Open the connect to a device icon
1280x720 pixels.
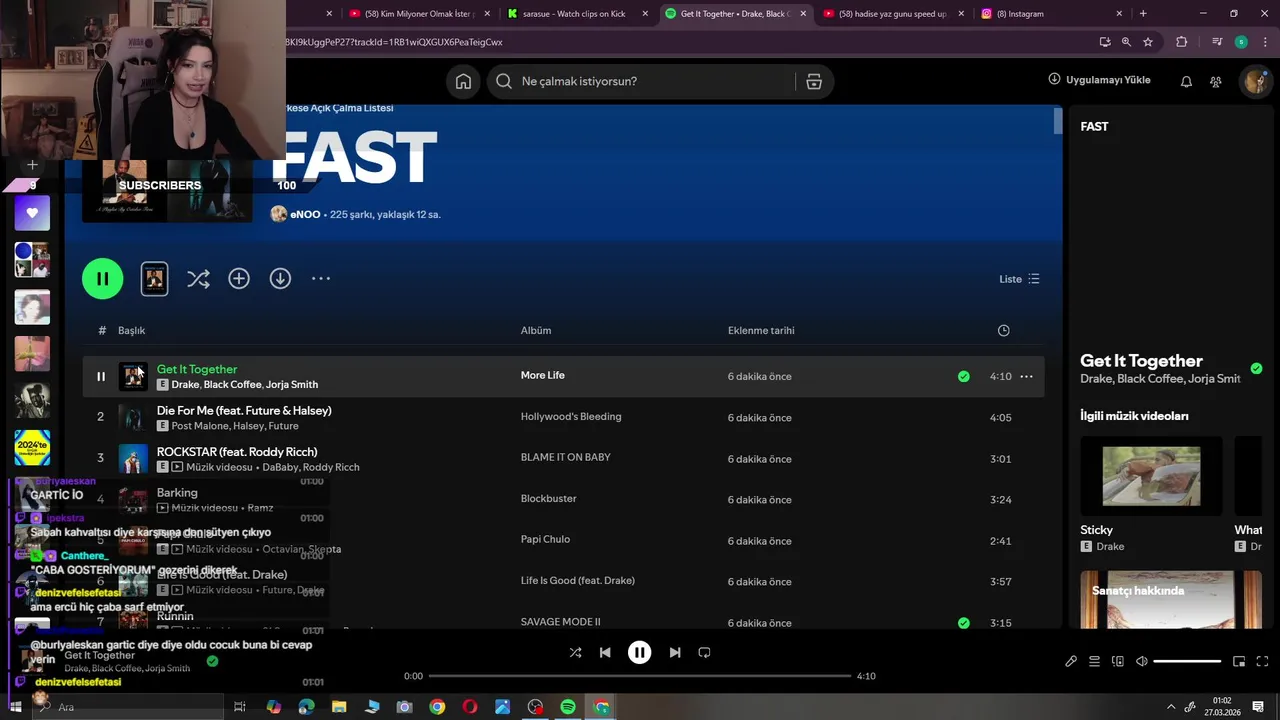[1118, 662]
